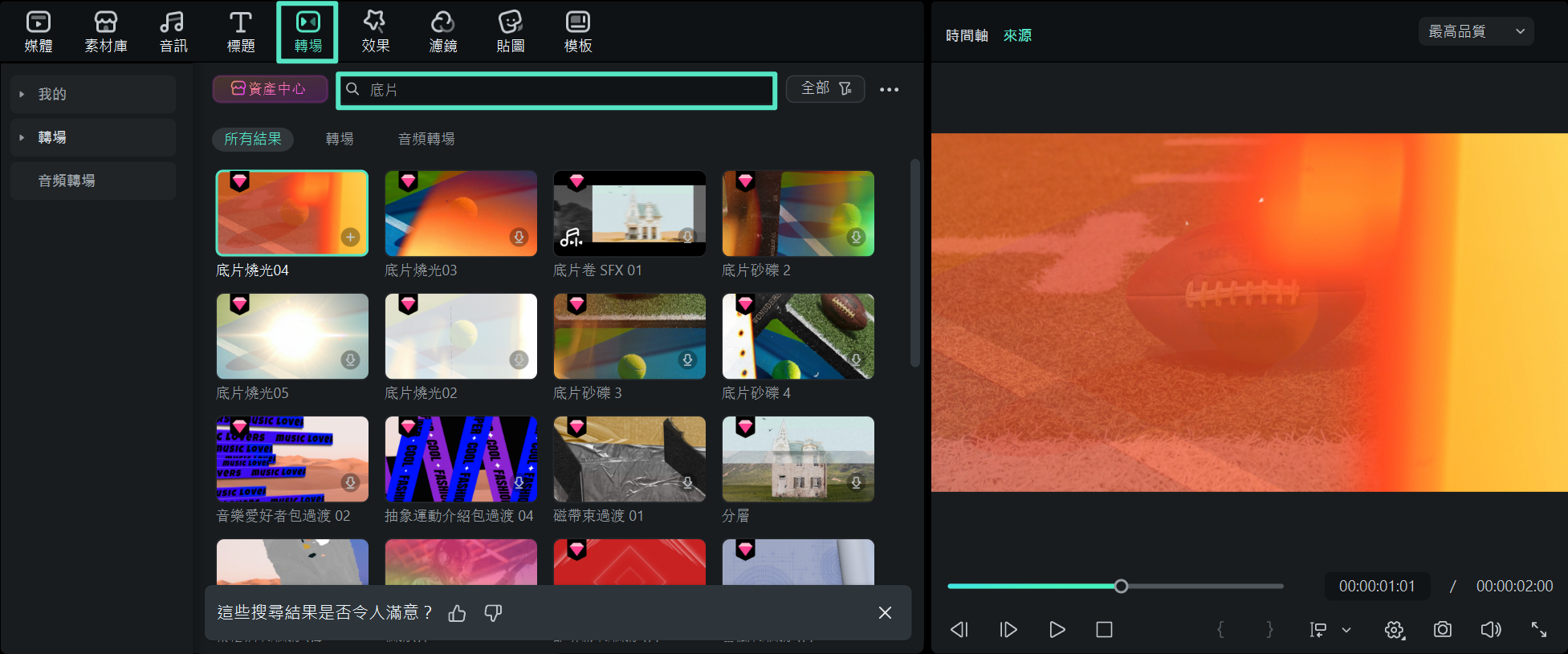Viewport: 1568px width, 654px height.
Task: Open the 貼圖 stickers panel
Action: (x=510, y=32)
